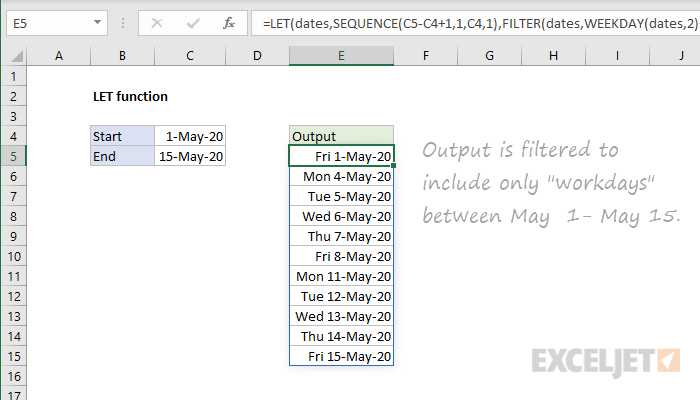Select cell 'Fri 15-May-20'
Image resolution: width=700 pixels, height=400 pixels.
pyautogui.click(x=341, y=357)
